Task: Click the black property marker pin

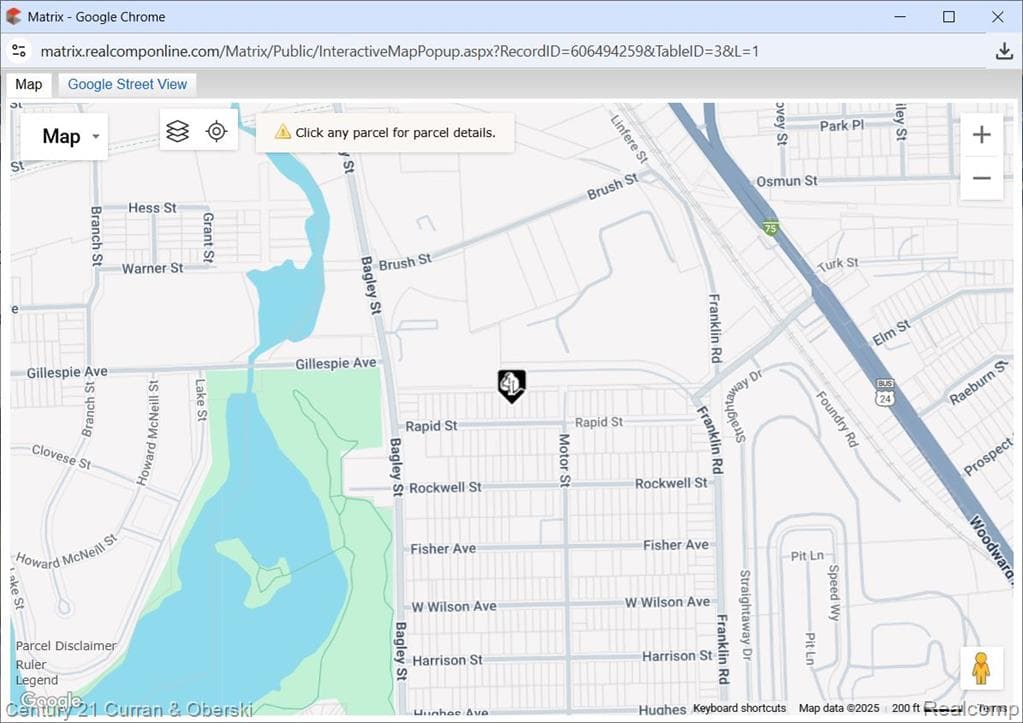Action: (511, 384)
